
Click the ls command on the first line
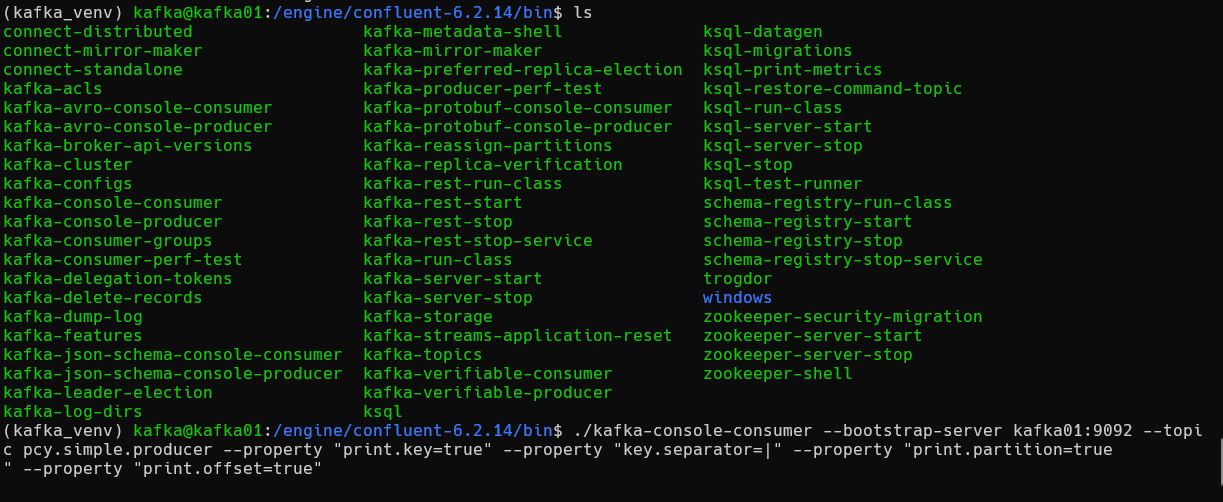582,13
